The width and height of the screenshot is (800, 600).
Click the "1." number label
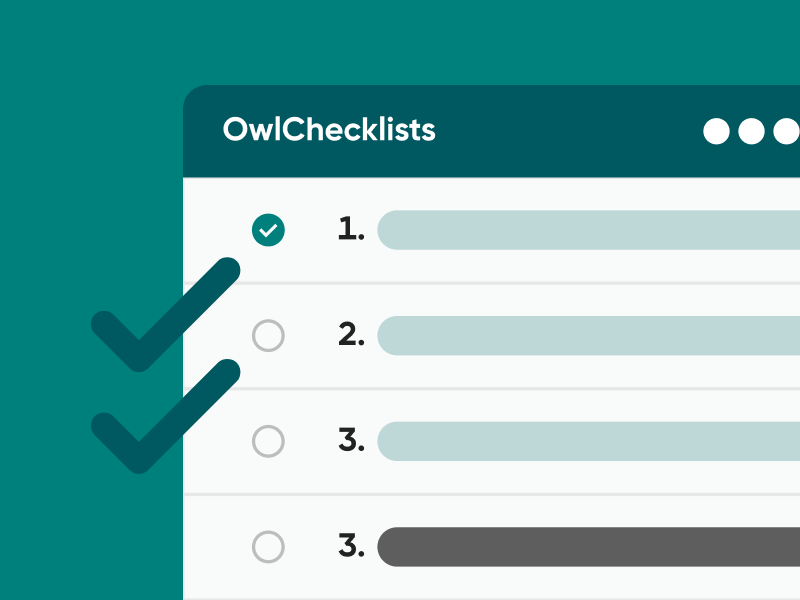[351, 230]
